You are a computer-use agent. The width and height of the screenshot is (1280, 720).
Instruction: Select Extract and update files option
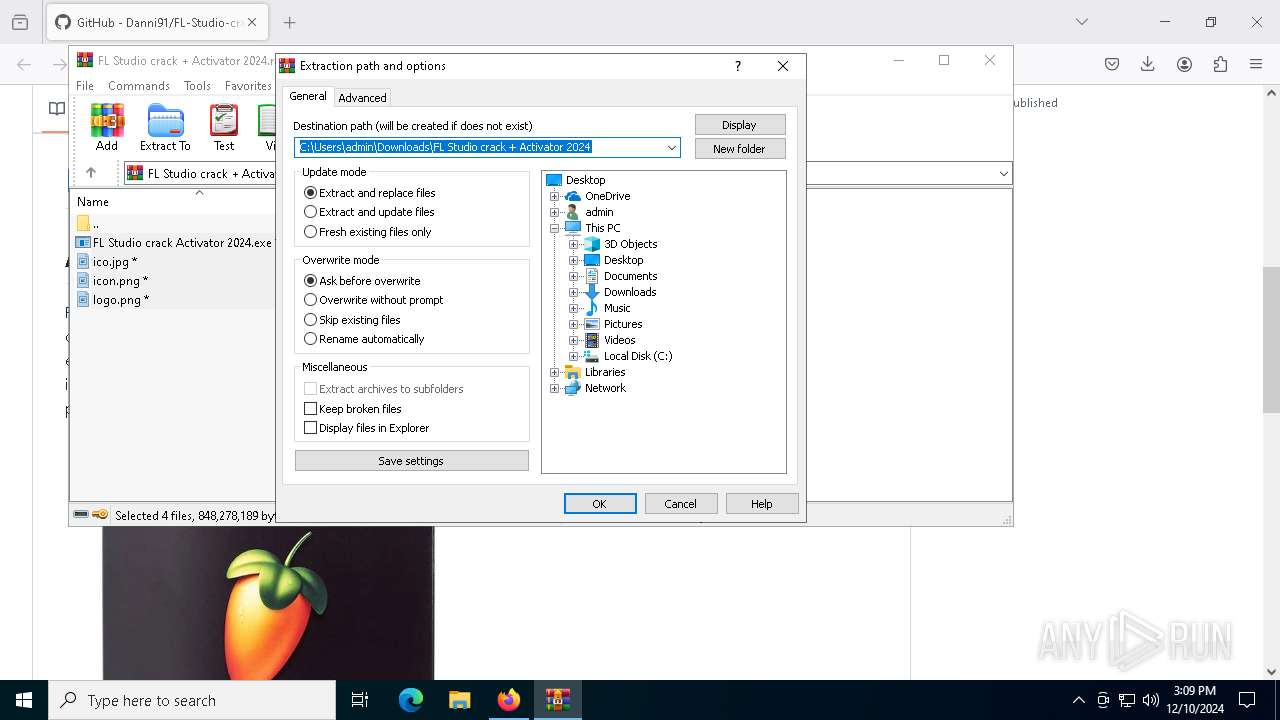[369, 212]
